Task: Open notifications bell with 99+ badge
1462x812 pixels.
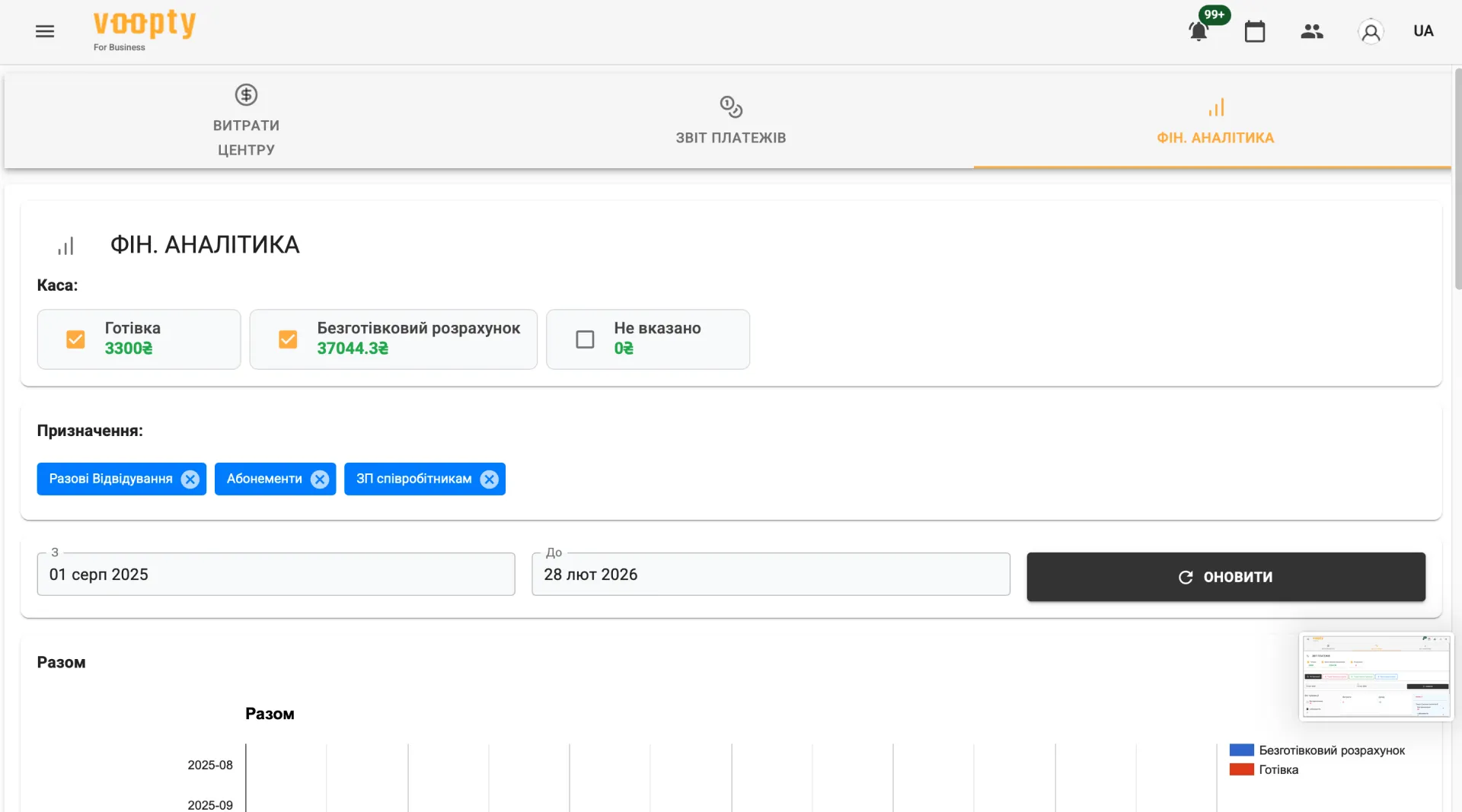Action: pyautogui.click(x=1199, y=31)
